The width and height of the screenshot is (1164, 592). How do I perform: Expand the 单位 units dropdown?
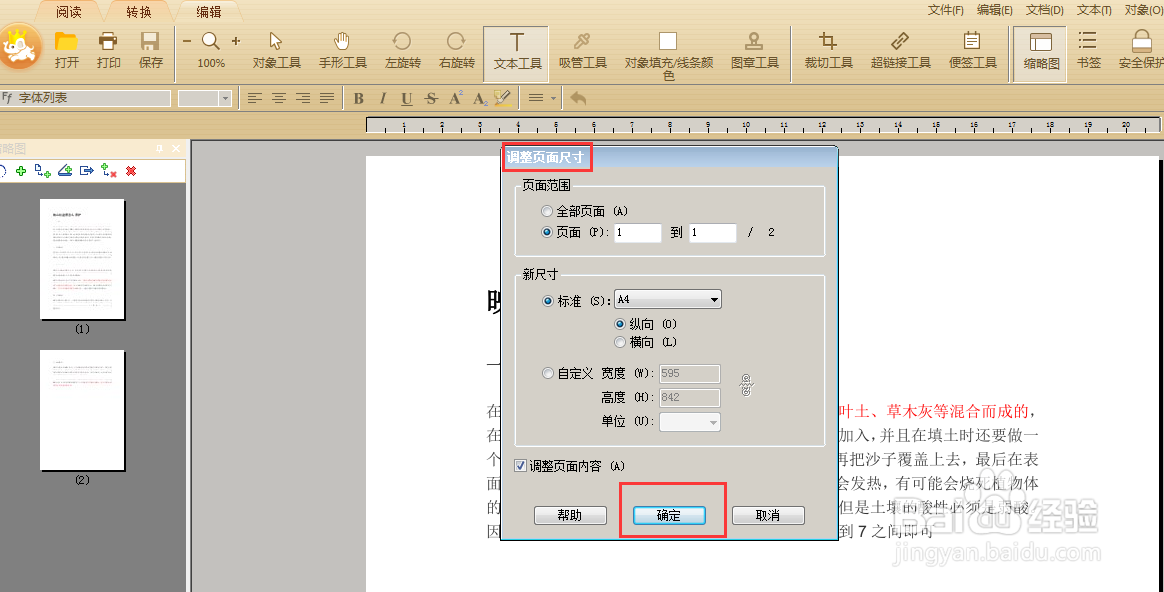pyautogui.click(x=713, y=421)
